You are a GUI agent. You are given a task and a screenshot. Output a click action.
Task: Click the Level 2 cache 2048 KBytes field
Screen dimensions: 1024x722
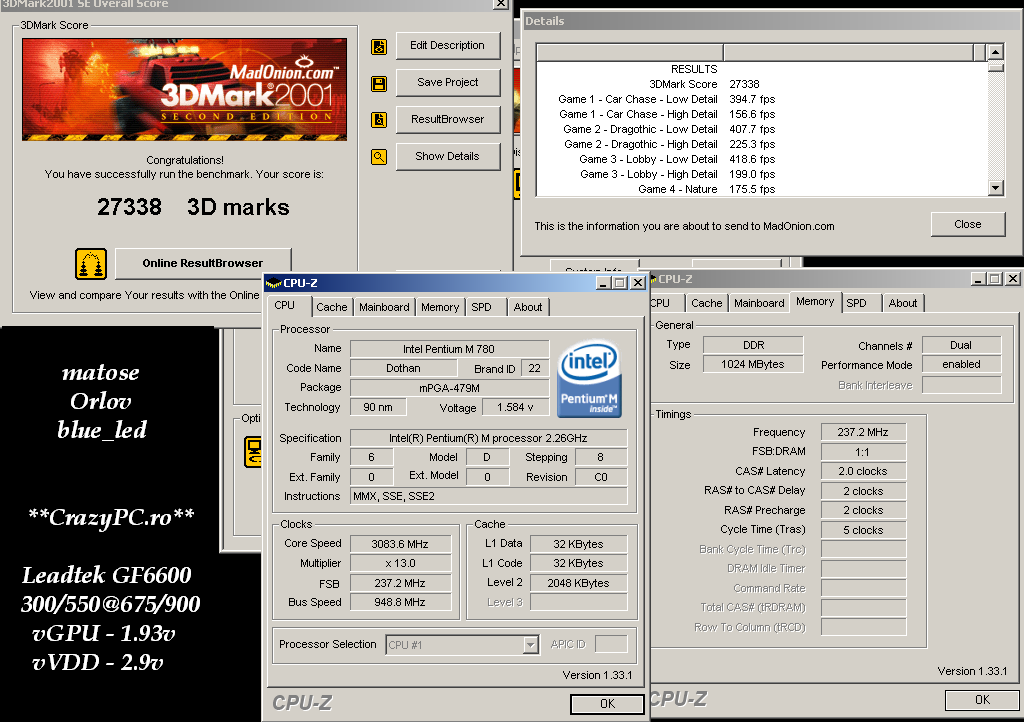(x=579, y=583)
